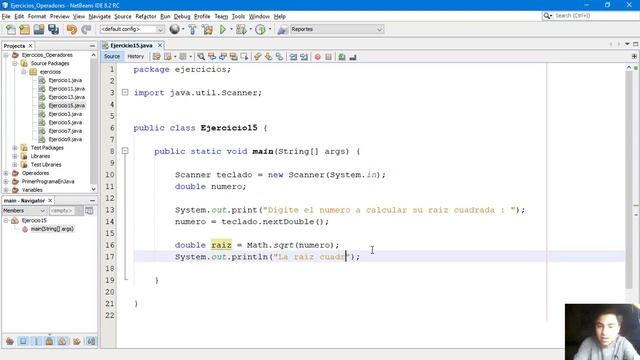The image size is (640, 360).
Task: Close the Ejercicio15.java tab
Action: coord(160,45)
